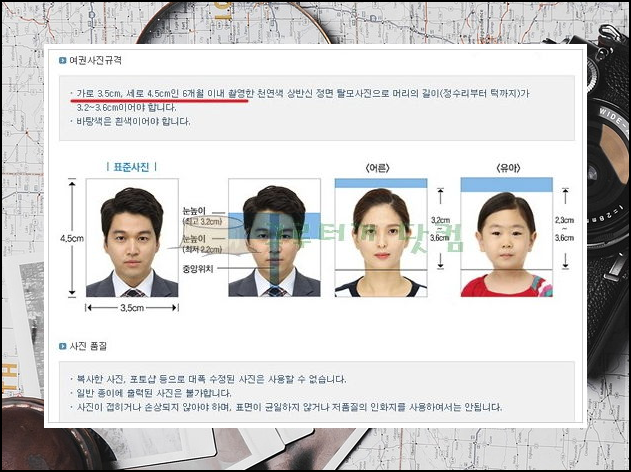This screenshot has width=631, height=472.
Task: Click the 4.5cm height measurement label
Action: (72, 238)
